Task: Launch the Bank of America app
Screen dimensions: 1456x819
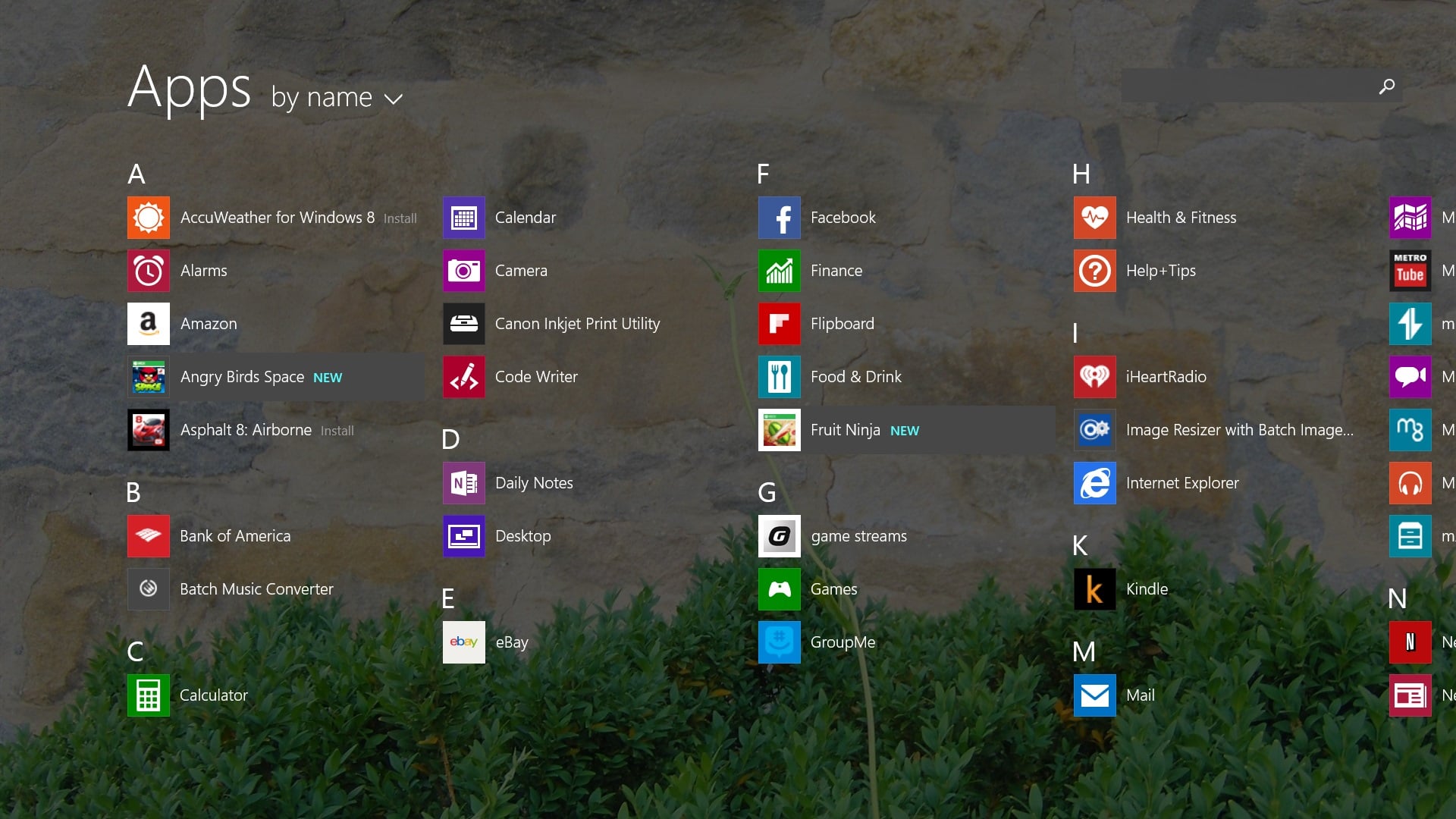Action: 235,535
